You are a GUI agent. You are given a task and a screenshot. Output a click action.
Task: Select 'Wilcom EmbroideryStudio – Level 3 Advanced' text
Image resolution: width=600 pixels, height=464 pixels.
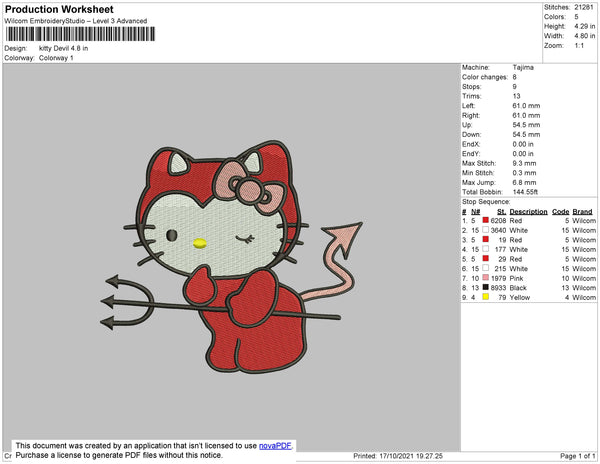click(x=76, y=21)
